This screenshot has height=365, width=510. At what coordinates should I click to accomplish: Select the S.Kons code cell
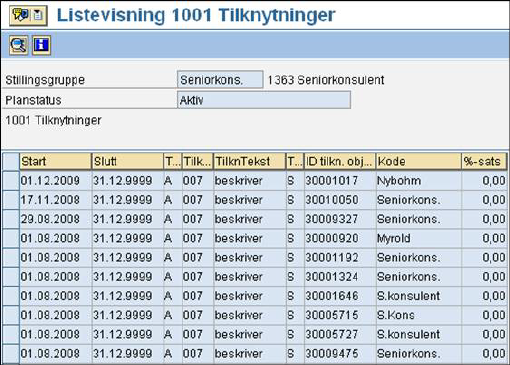click(x=419, y=315)
